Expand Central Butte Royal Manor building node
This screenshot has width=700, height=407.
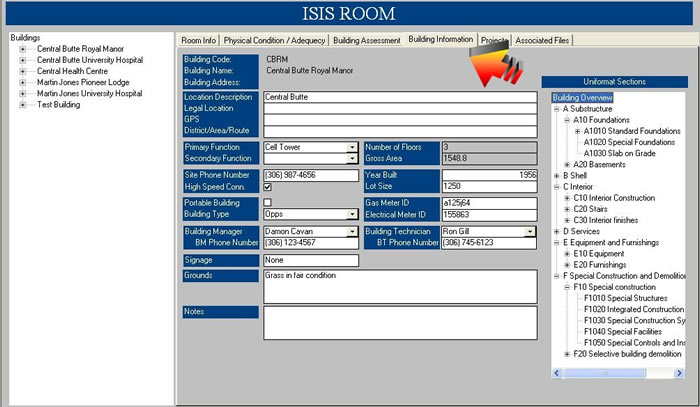point(22,49)
